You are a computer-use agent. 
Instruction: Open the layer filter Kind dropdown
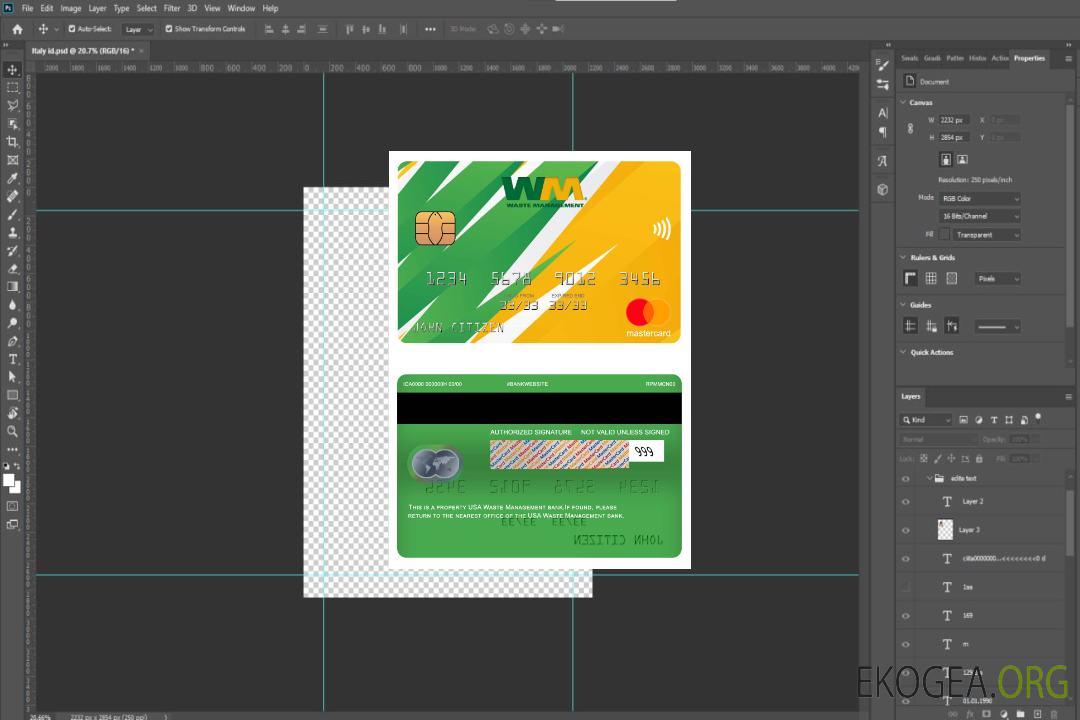[926, 420]
